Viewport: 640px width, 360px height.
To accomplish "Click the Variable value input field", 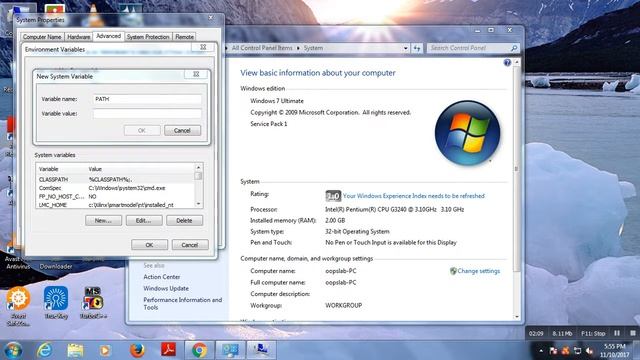I will click(x=147, y=113).
